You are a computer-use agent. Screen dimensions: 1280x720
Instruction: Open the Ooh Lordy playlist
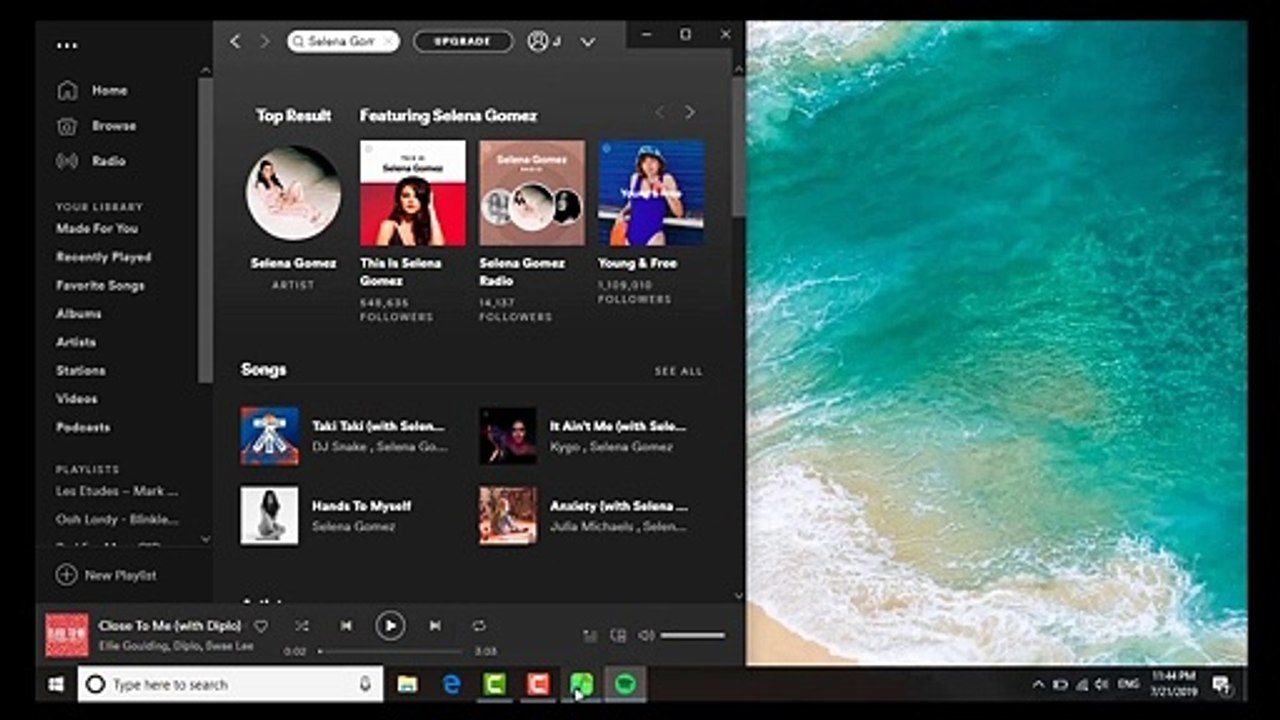pyautogui.click(x=117, y=520)
